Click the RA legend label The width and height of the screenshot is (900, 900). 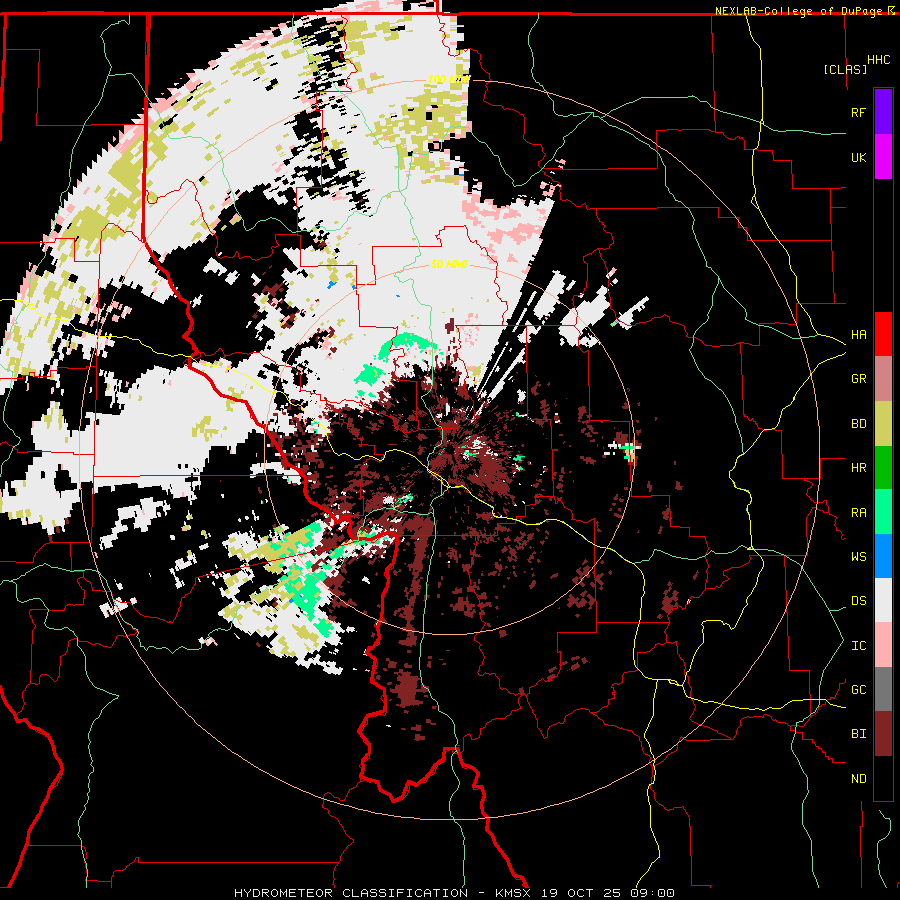pos(858,513)
